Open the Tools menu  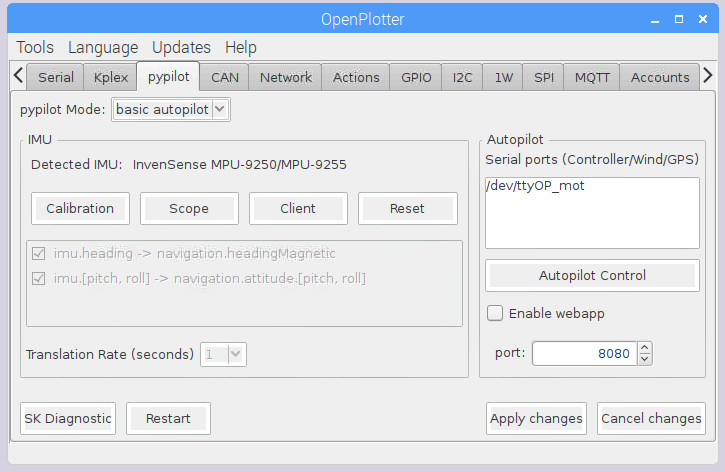pyautogui.click(x=35, y=48)
